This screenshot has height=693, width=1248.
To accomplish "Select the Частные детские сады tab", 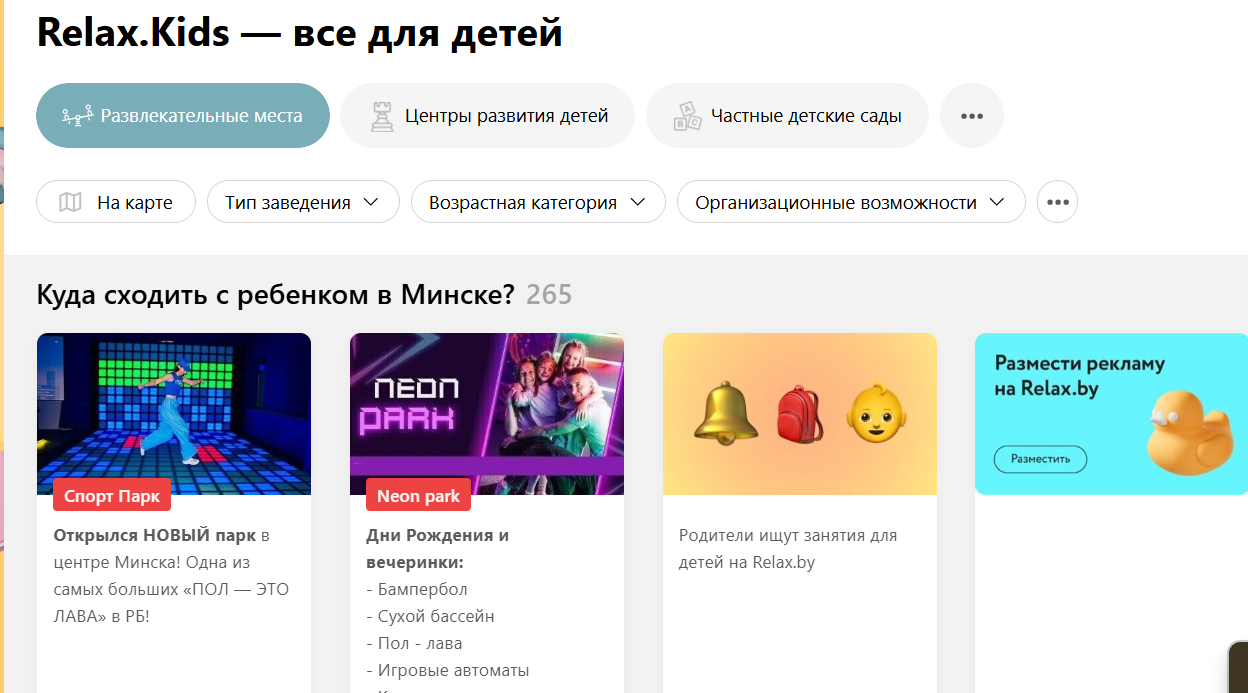I will (x=787, y=116).
